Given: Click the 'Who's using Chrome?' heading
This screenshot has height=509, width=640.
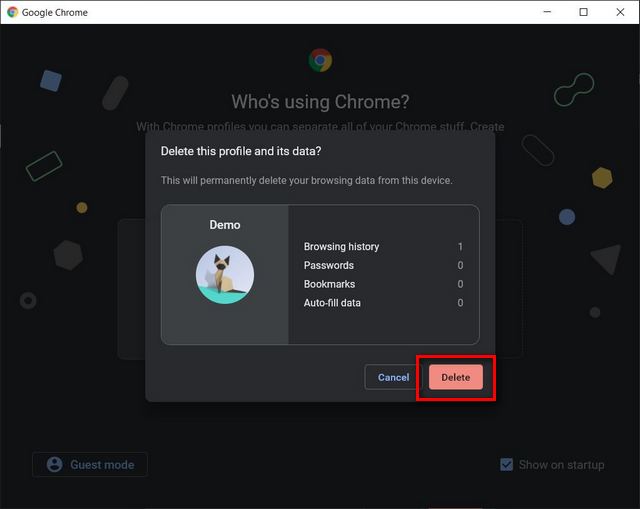Looking at the screenshot, I should (320, 102).
